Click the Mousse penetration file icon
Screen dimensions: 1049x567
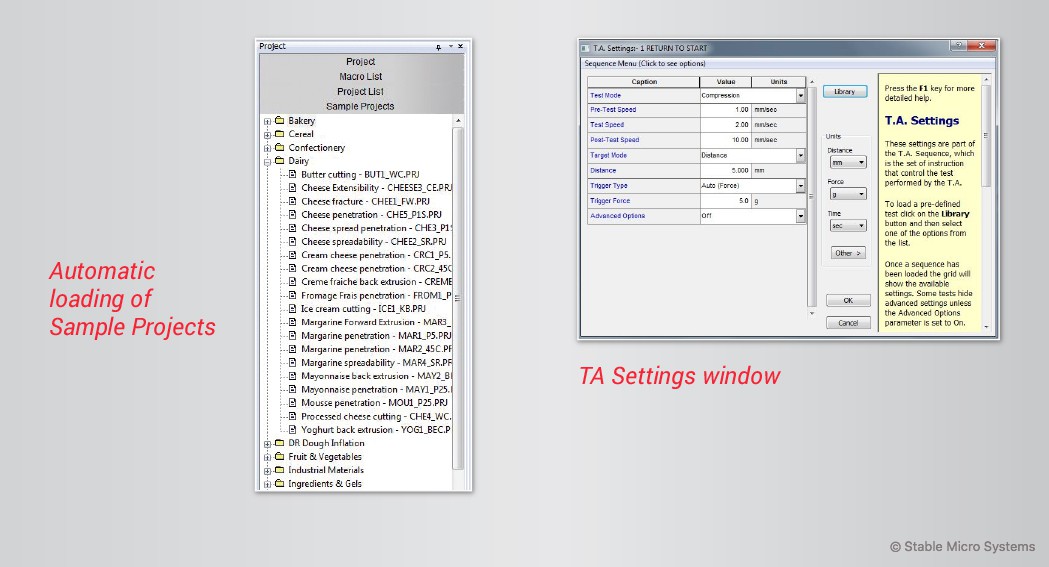(x=292, y=403)
